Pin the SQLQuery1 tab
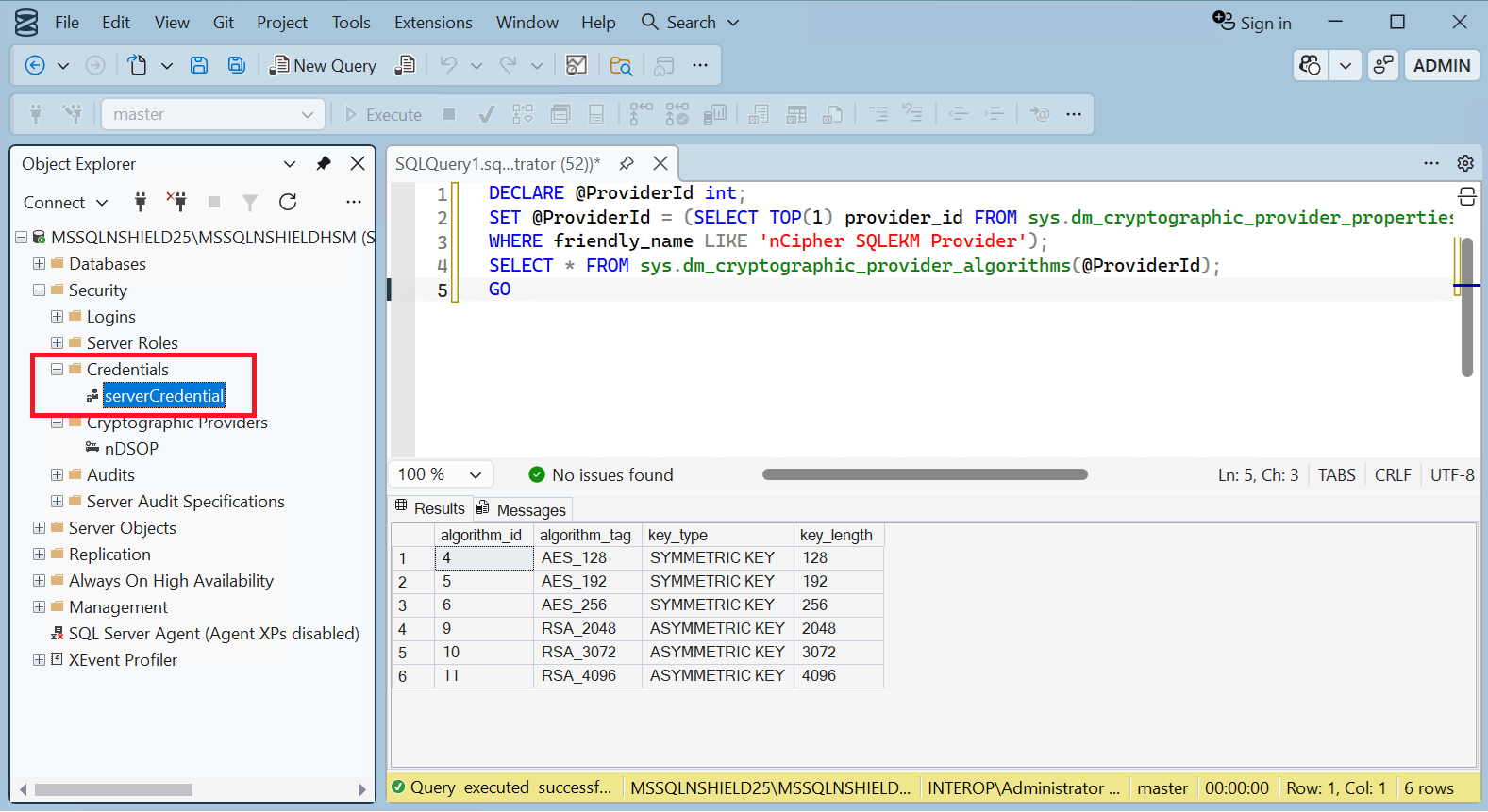The width and height of the screenshot is (1488, 812). pyautogui.click(x=627, y=163)
